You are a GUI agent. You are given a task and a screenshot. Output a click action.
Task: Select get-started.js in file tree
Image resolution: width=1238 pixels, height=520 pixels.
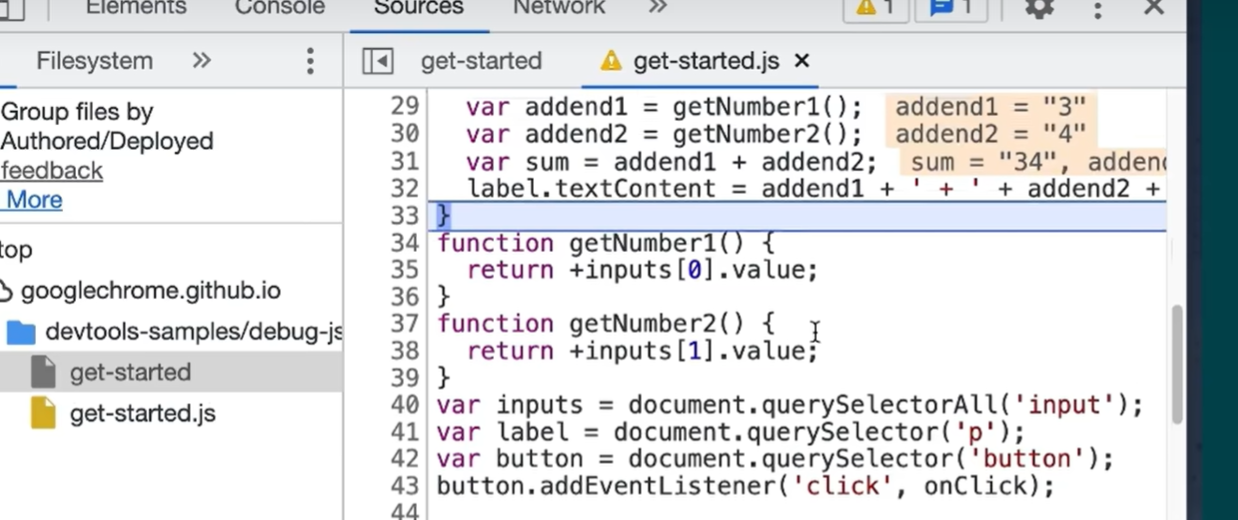pos(142,413)
